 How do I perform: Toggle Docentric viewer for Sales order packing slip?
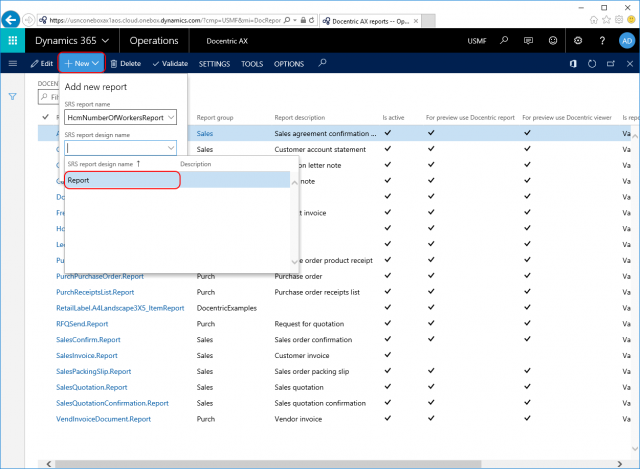click(x=527, y=371)
